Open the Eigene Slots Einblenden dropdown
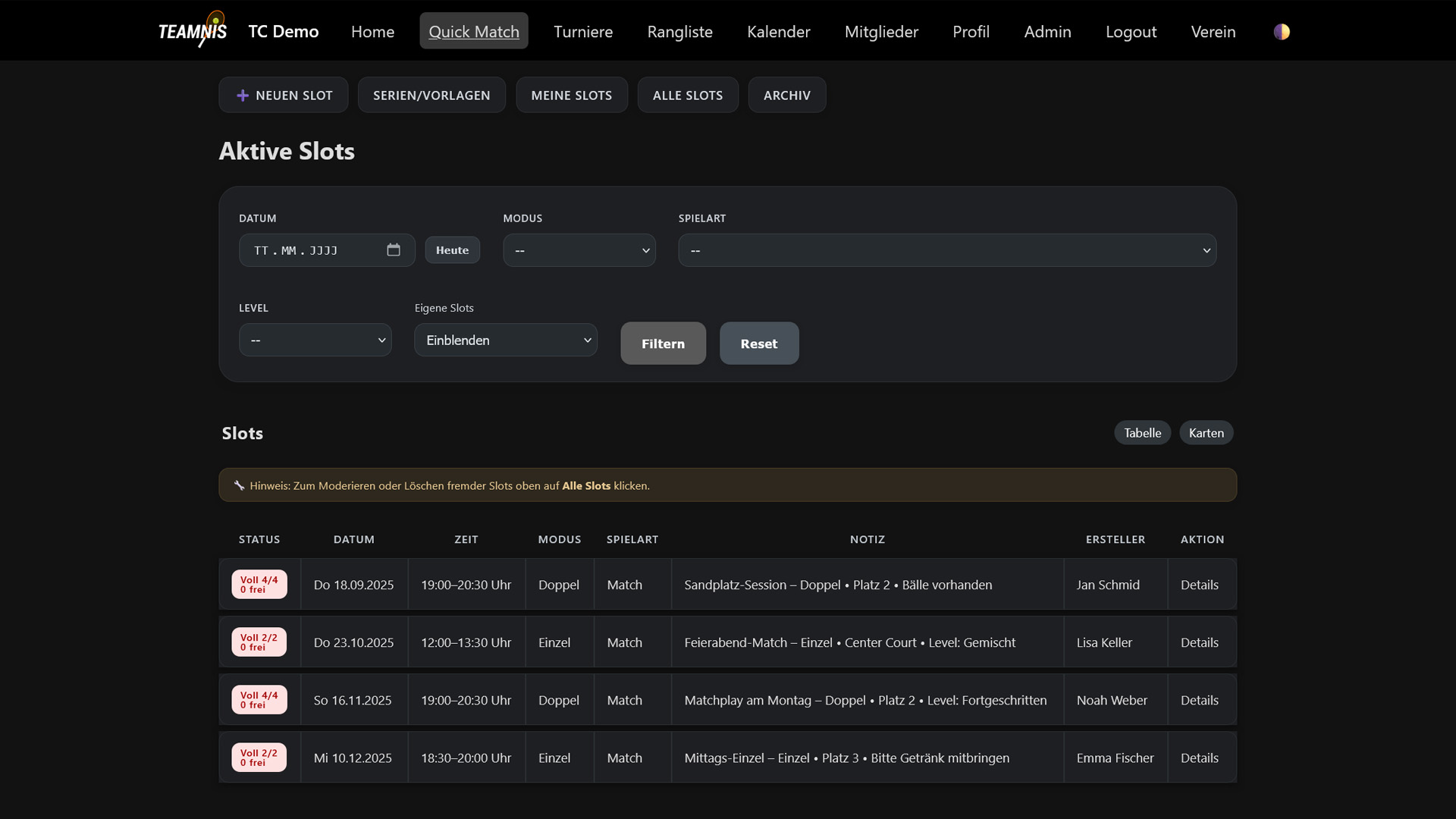 tap(506, 340)
